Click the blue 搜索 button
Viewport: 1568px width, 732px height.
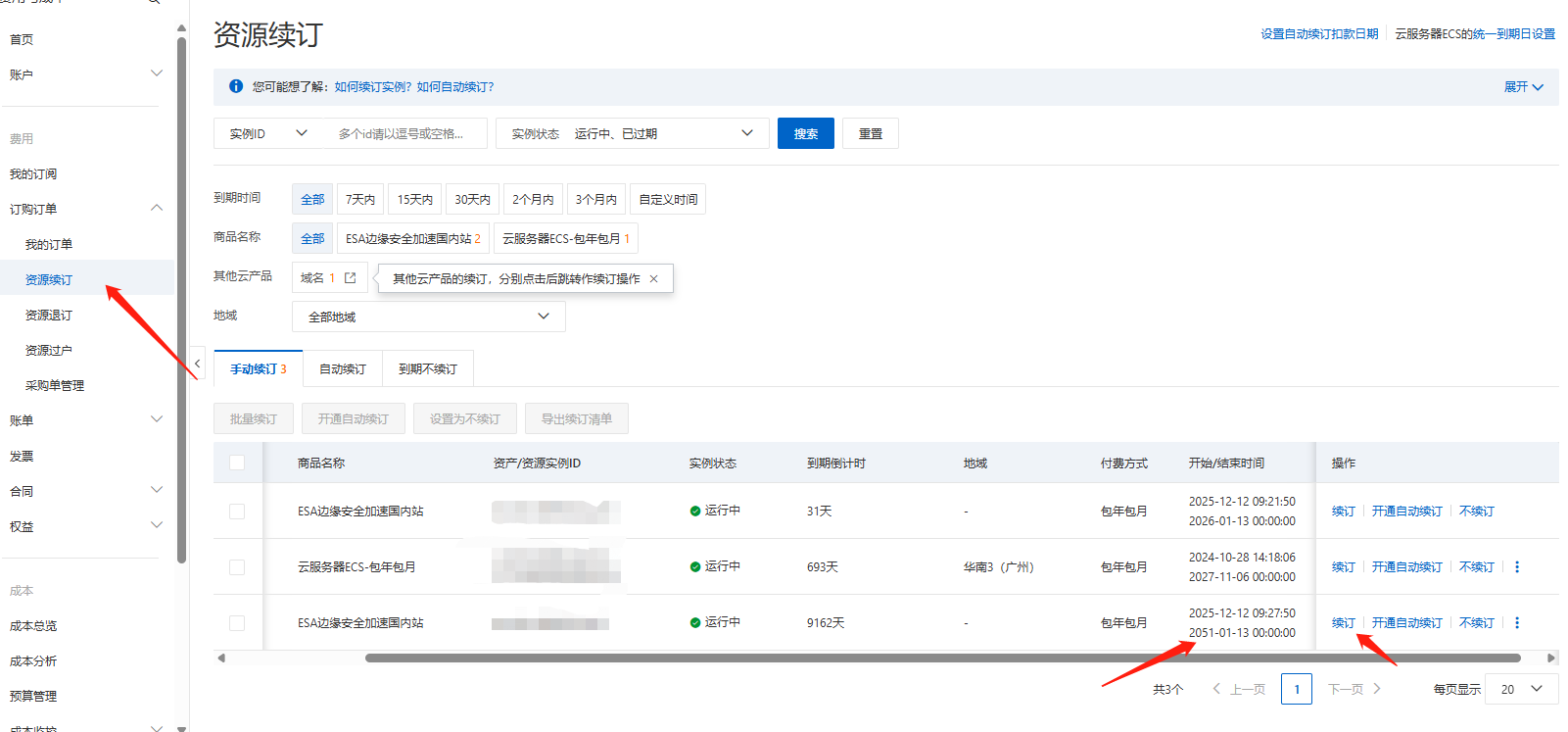[805, 133]
